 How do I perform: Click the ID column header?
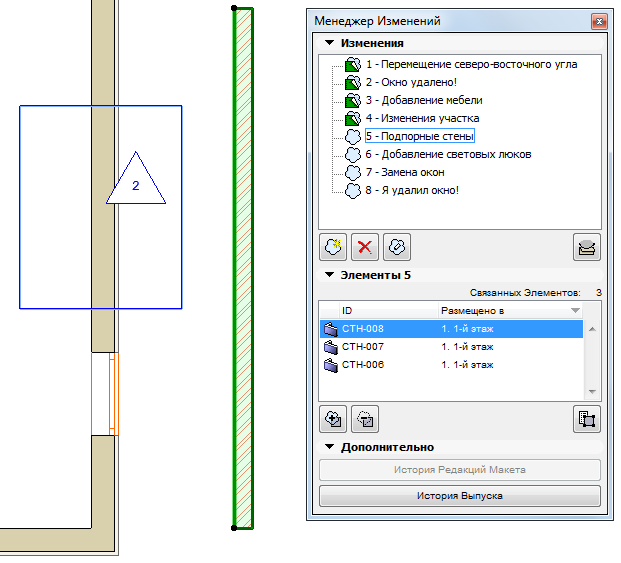point(389,311)
